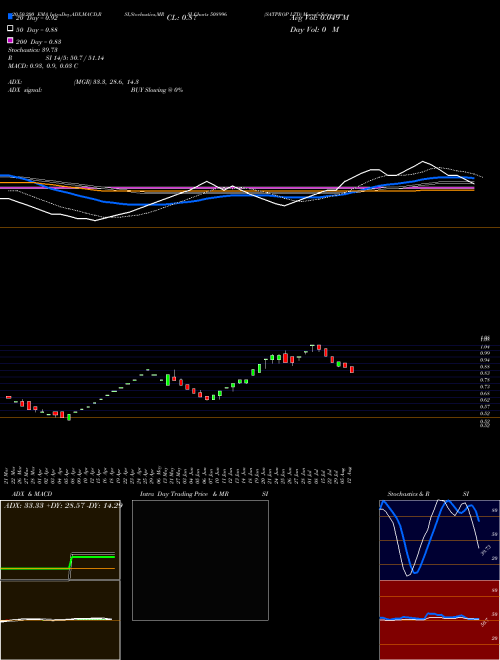Click the 0.94 price axis label
This screenshot has height=660, width=500.
point(484,360)
